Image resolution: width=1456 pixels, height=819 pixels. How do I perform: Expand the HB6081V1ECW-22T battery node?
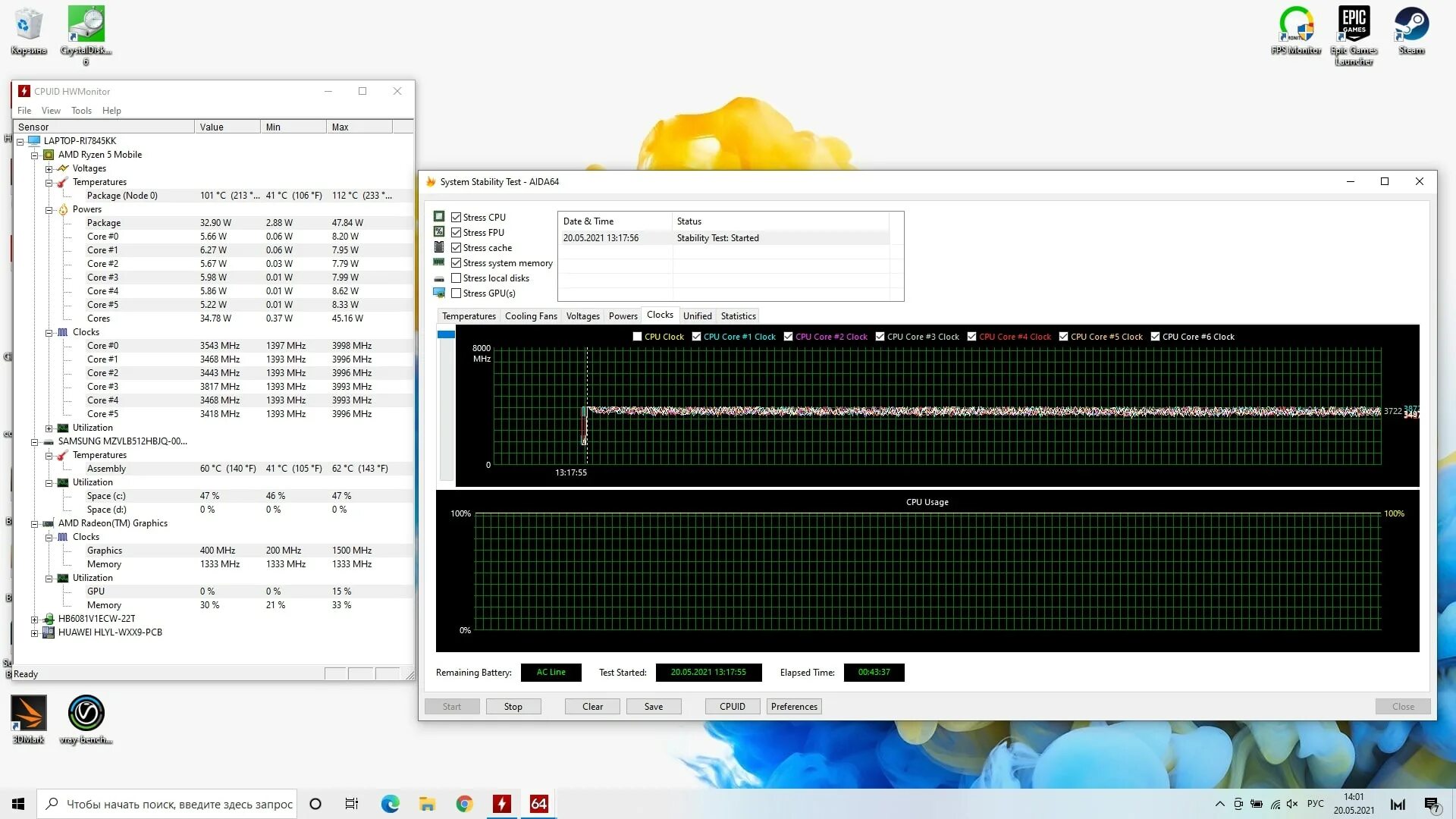[x=35, y=620]
